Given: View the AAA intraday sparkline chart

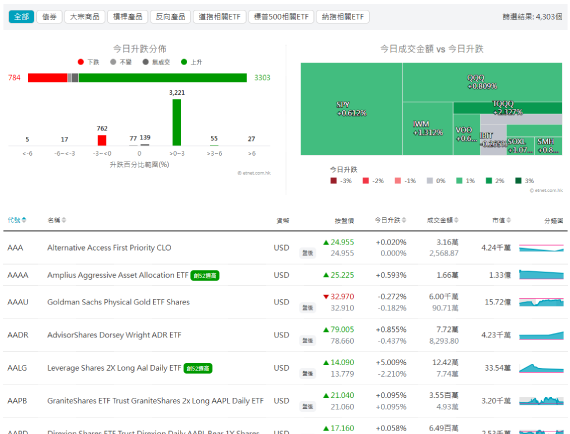Looking at the screenshot, I should [x=541, y=248].
